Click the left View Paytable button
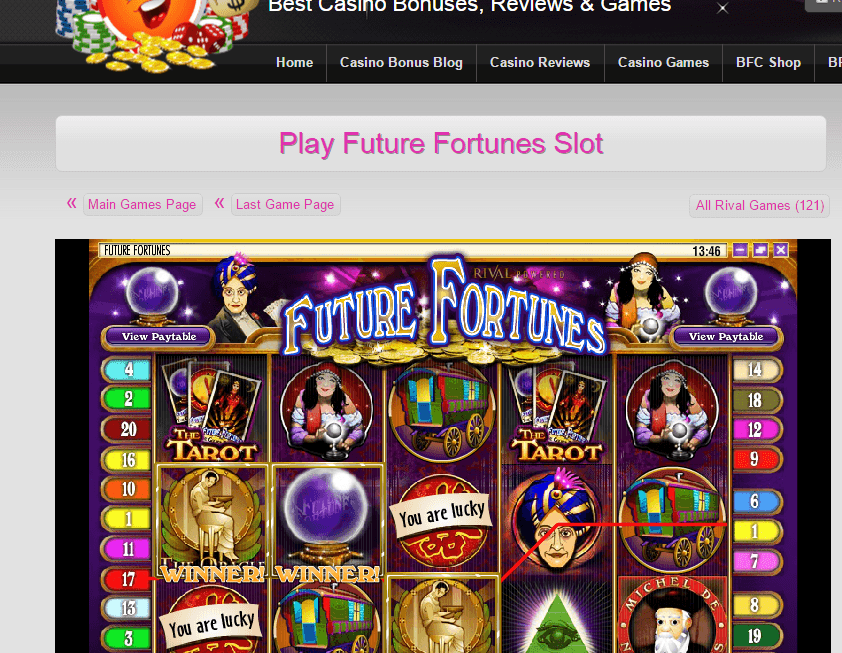Viewport: 842px width, 653px height. click(x=159, y=337)
